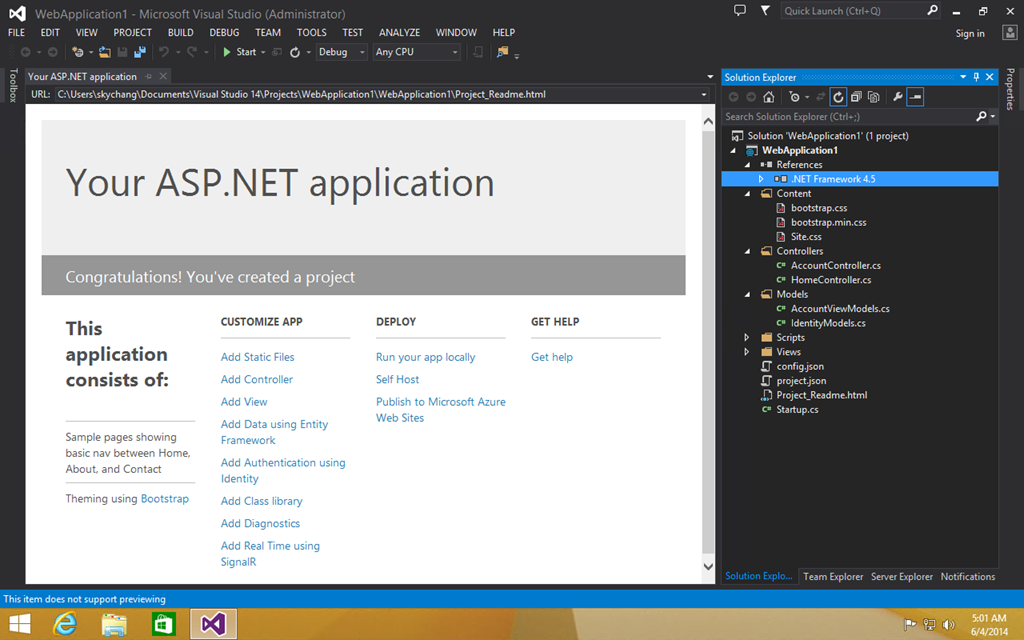The image size is (1024, 640).
Task: Click the Get help link
Action: pyautogui.click(x=552, y=357)
